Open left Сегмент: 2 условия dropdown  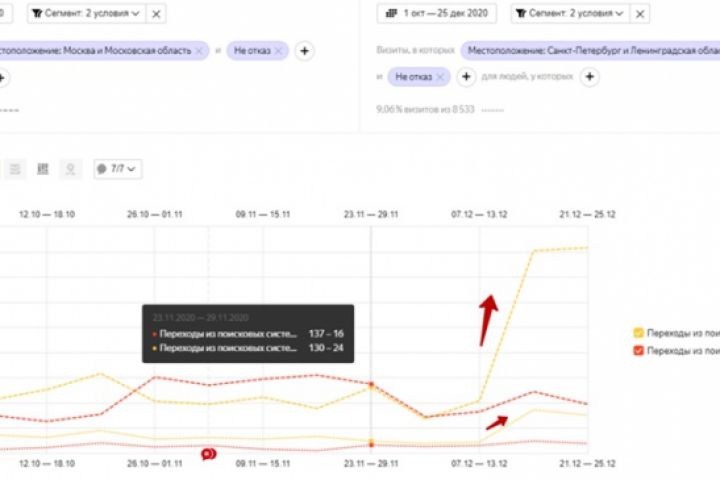87,13
